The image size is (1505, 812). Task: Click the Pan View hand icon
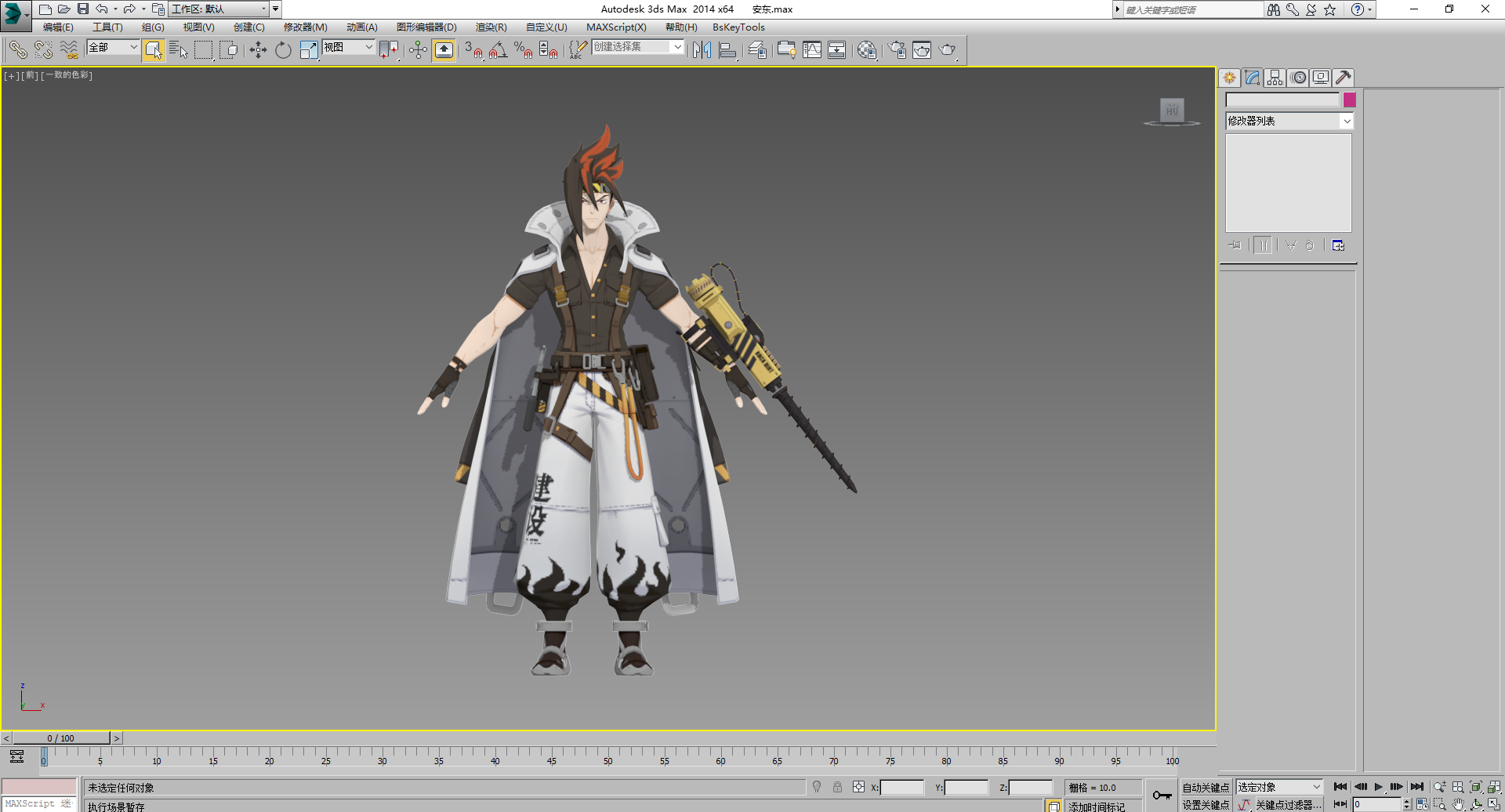click(1458, 804)
